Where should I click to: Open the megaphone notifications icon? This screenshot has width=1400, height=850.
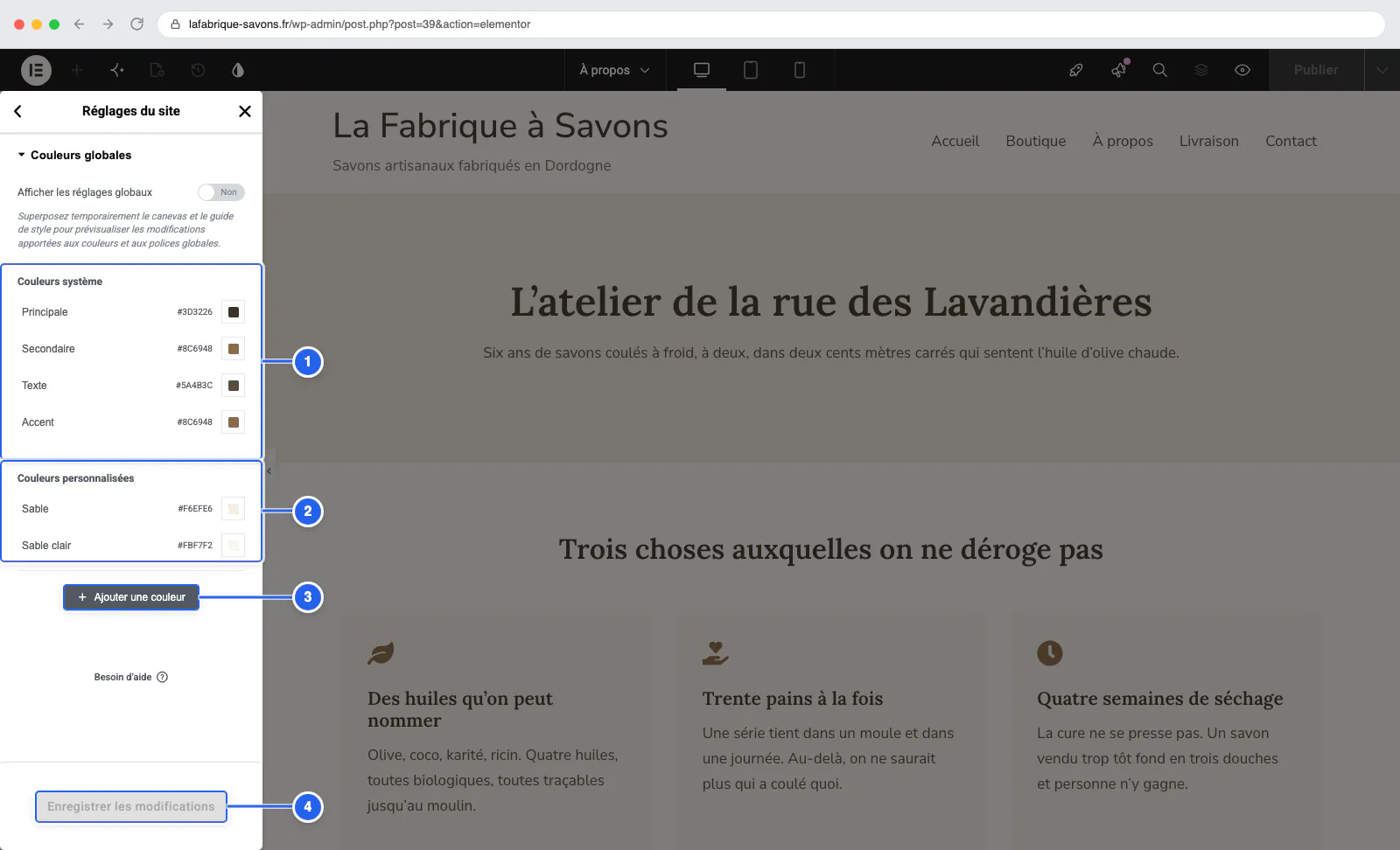pyautogui.click(x=1119, y=70)
